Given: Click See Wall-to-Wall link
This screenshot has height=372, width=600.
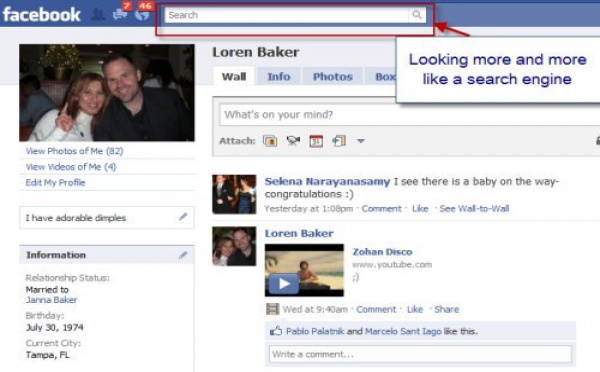Looking at the screenshot, I should click(474, 209).
